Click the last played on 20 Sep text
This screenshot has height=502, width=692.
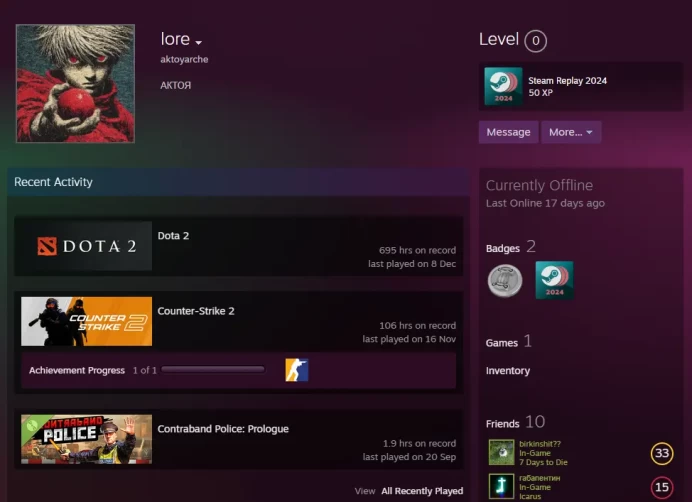pyautogui.click(x=409, y=457)
